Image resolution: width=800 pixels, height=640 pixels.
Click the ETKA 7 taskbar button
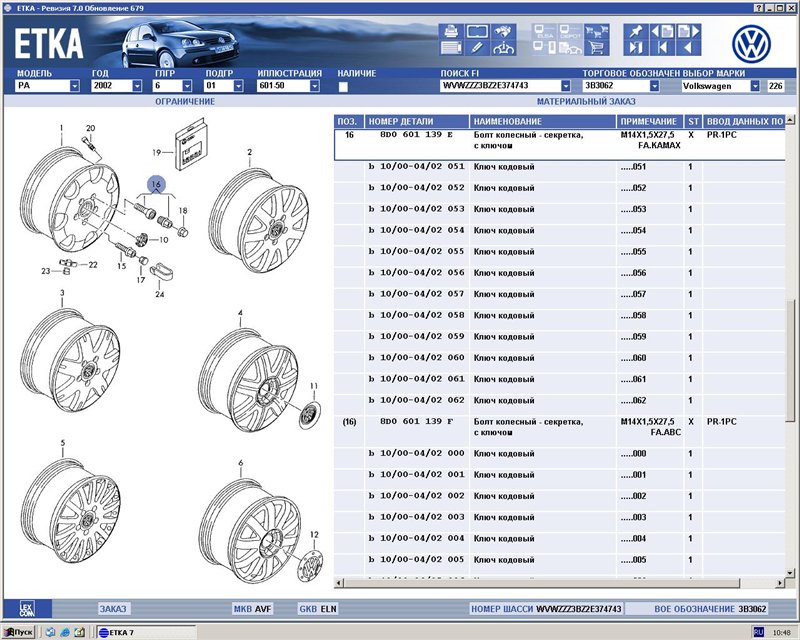[x=146, y=632]
